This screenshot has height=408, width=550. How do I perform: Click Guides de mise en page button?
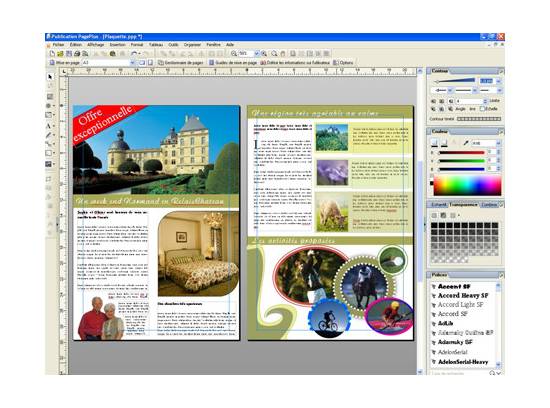pyautogui.click(x=233, y=63)
